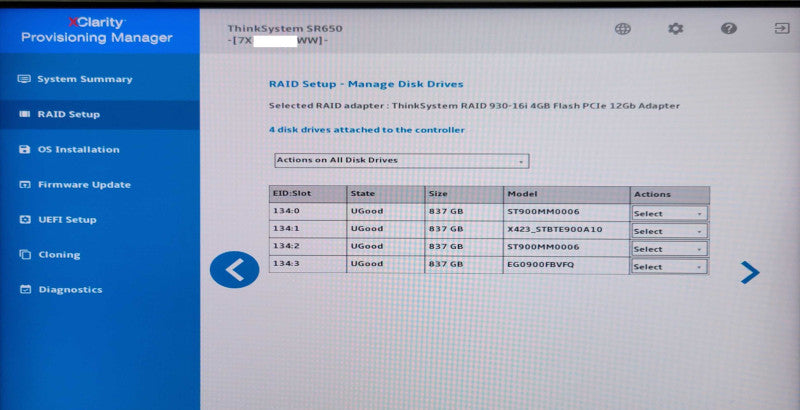This screenshot has width=800, height=410.
Task: Click the Diagnostics sidebar icon
Action: tap(25, 289)
